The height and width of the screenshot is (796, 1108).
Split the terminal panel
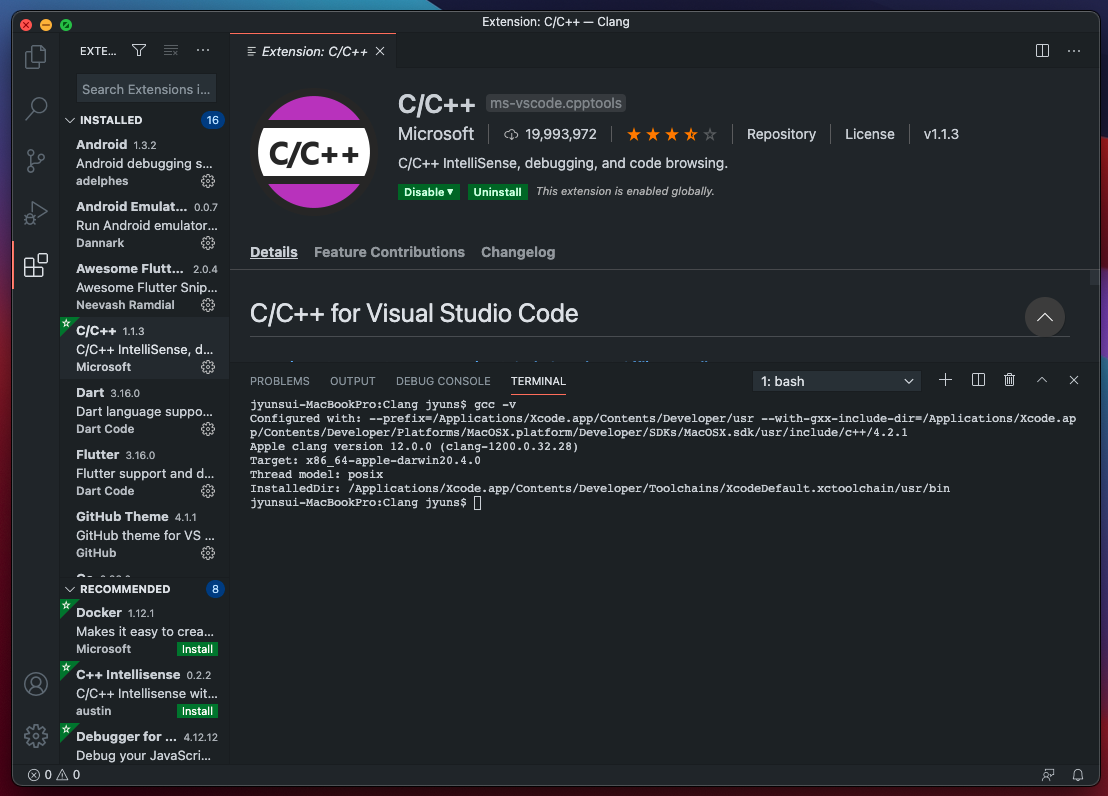[978, 380]
